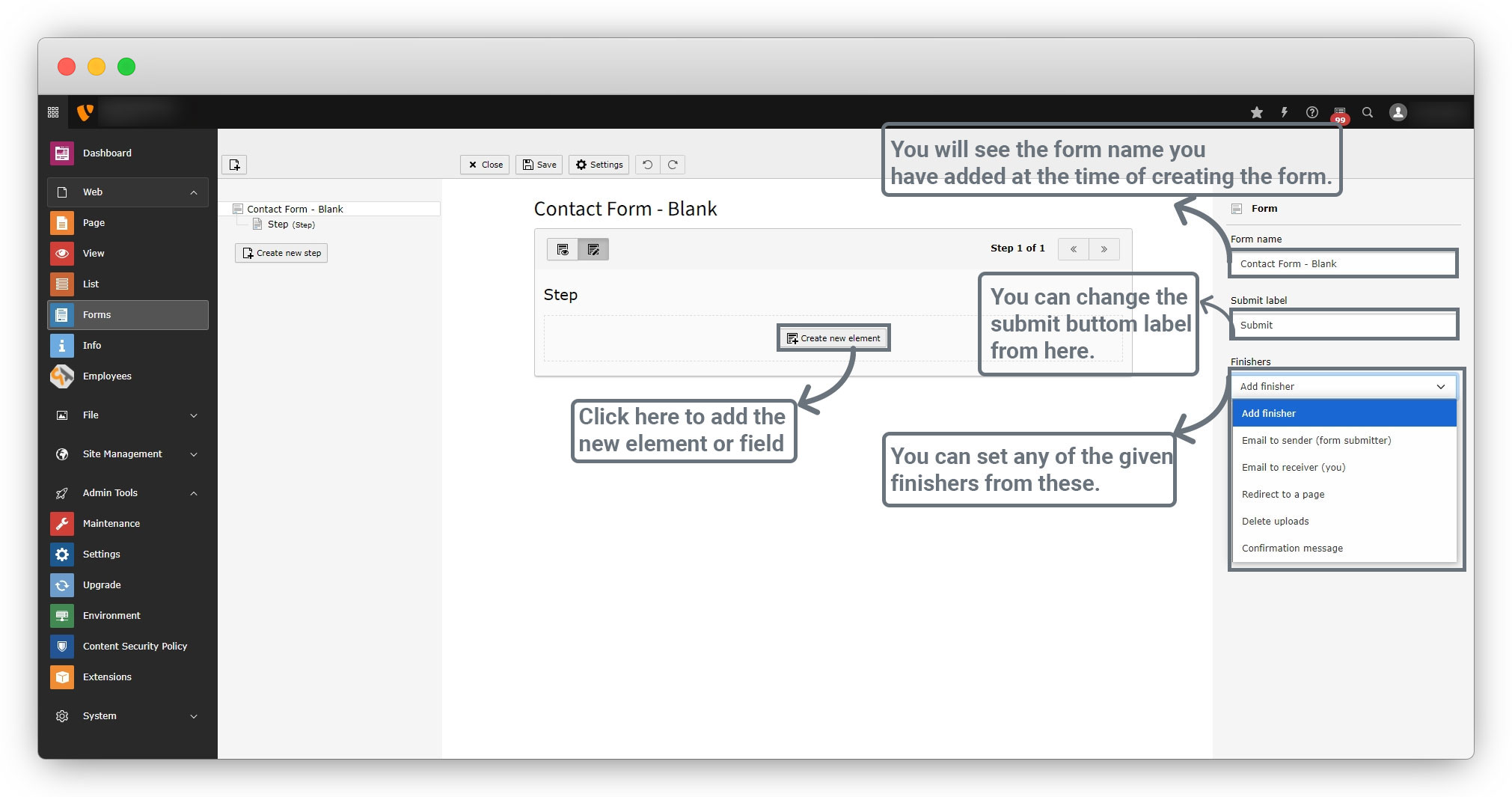Open the help question mark icon

click(1311, 112)
